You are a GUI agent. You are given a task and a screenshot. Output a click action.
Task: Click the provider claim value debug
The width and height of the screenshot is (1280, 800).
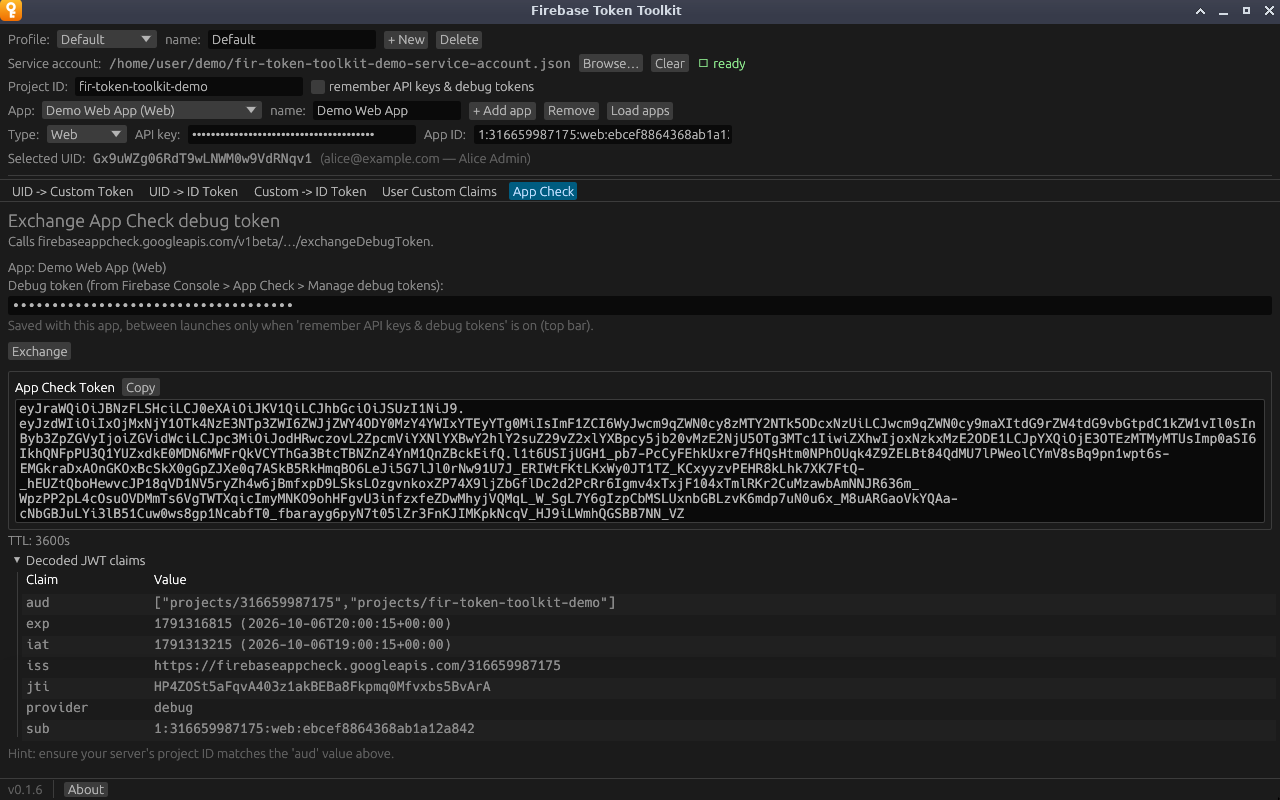click(173, 708)
